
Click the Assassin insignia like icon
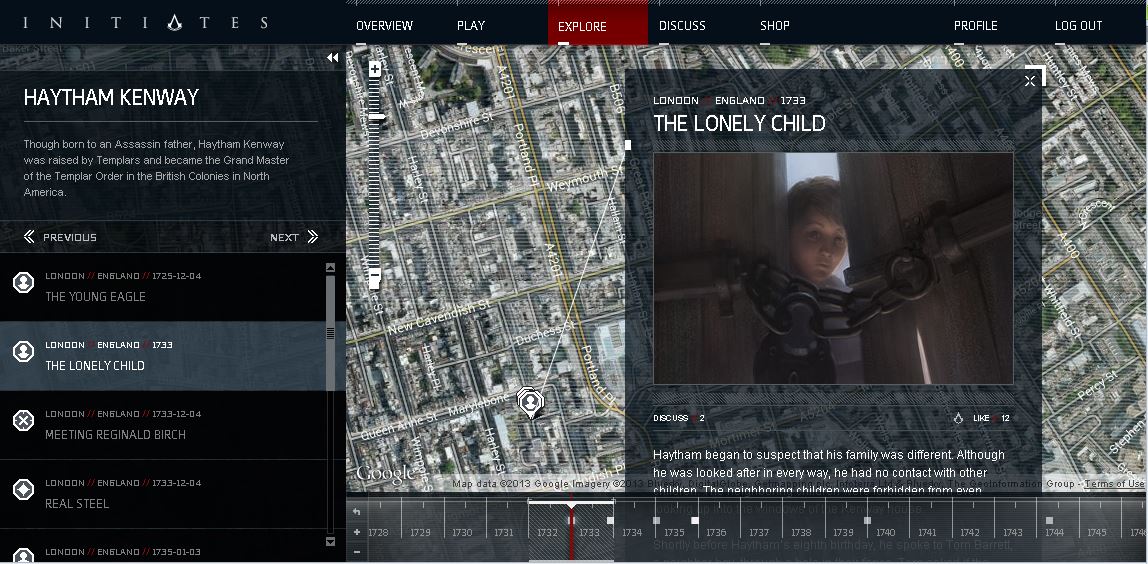pyautogui.click(x=958, y=418)
